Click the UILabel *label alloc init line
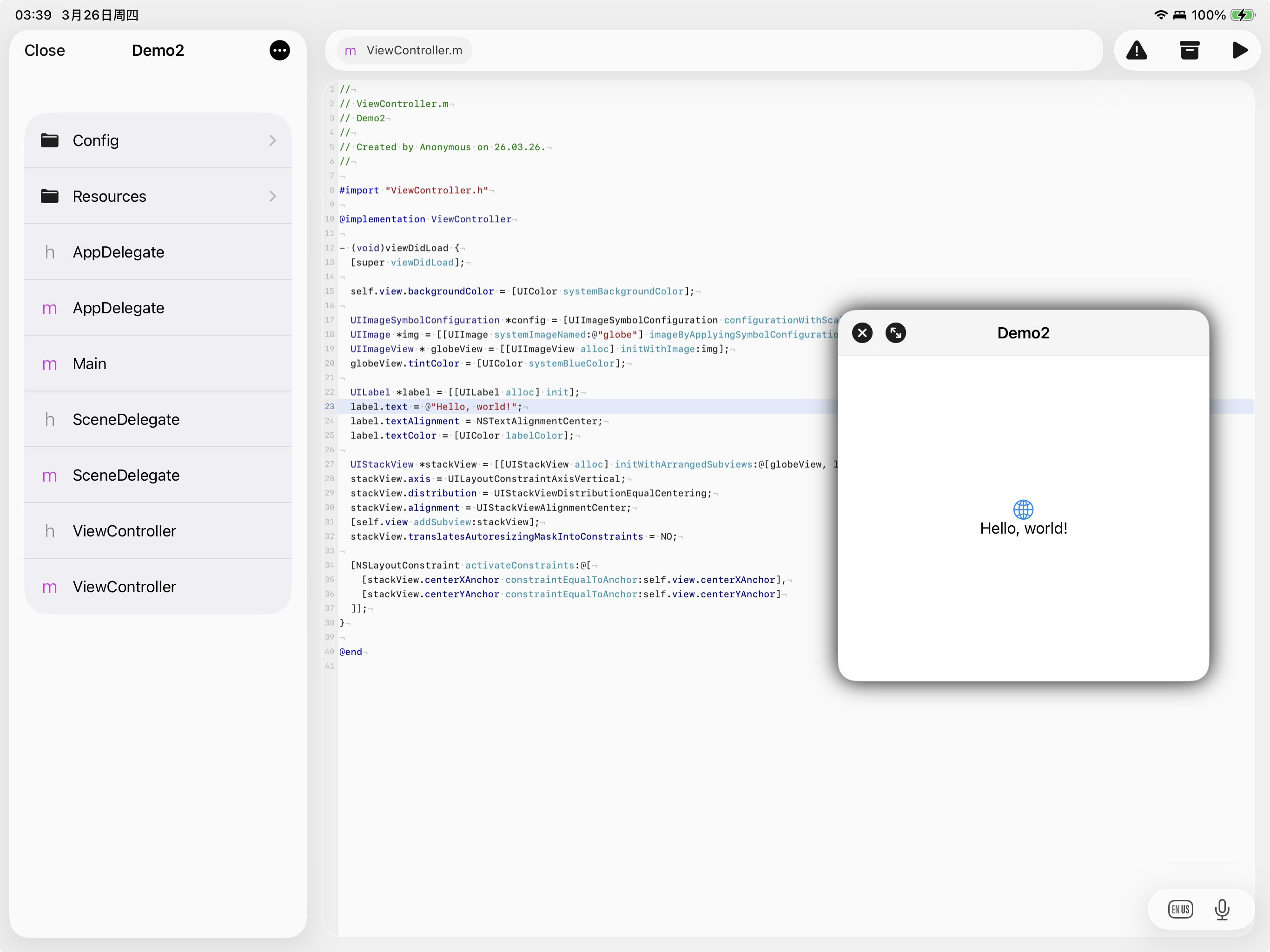This screenshot has height=952, width=1270. 465,392
